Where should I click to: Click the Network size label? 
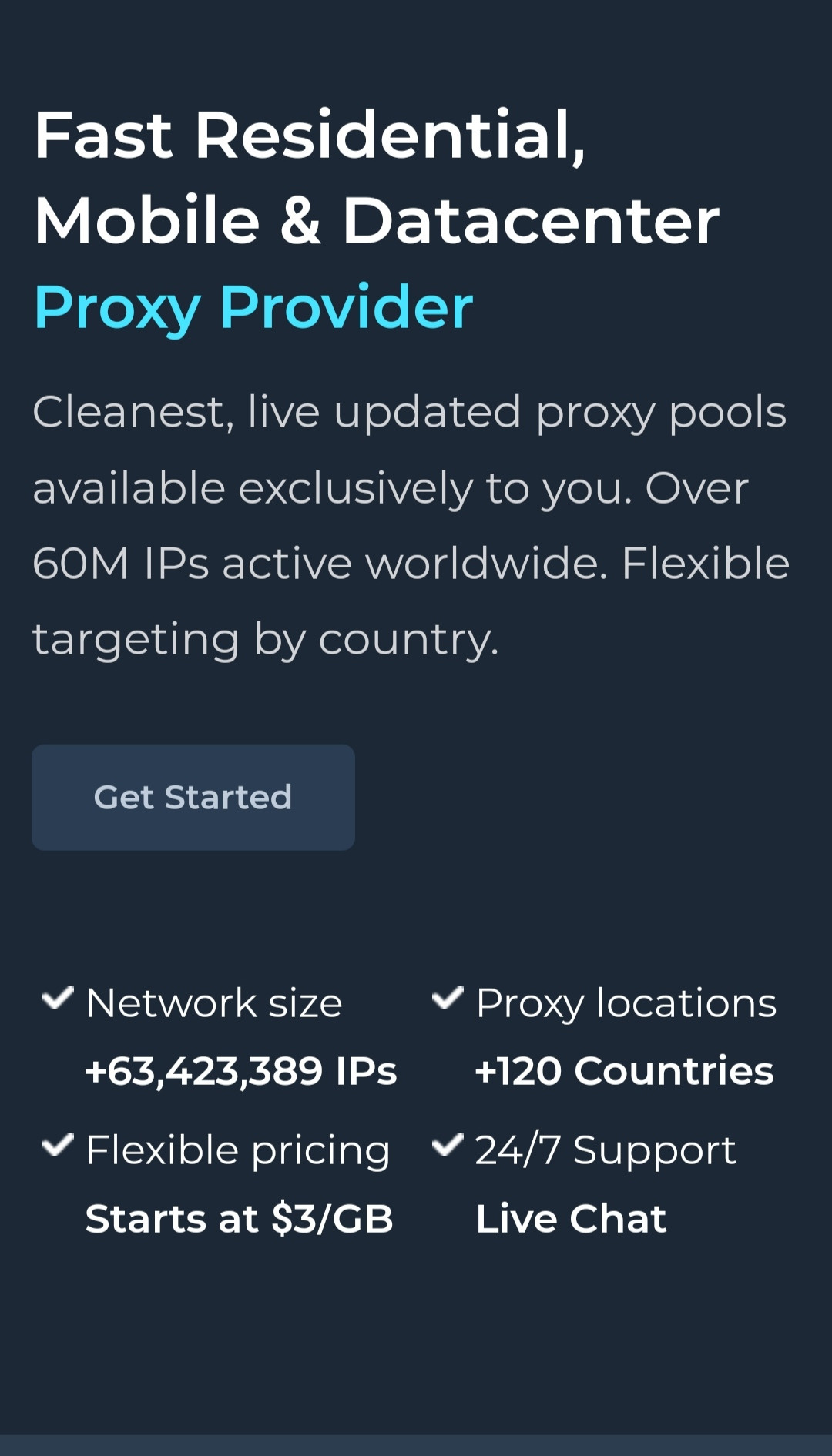pos(214,1003)
